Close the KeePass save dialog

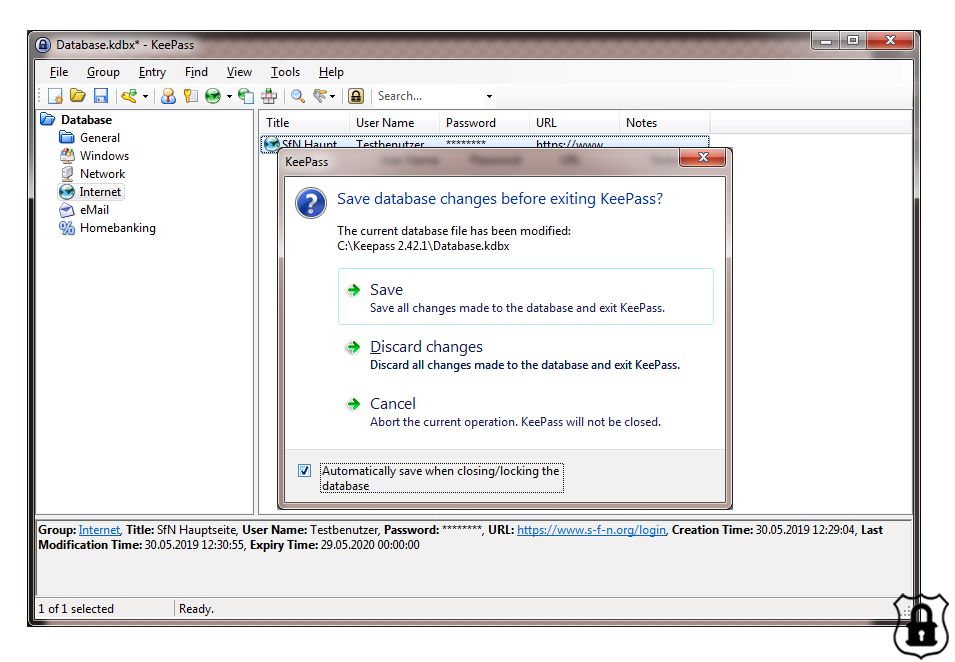703,157
